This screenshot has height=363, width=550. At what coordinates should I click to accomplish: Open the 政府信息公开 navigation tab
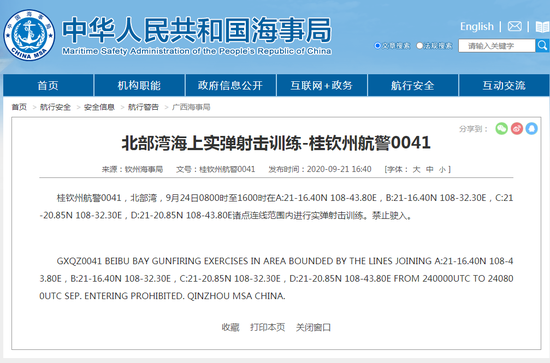[x=230, y=85]
